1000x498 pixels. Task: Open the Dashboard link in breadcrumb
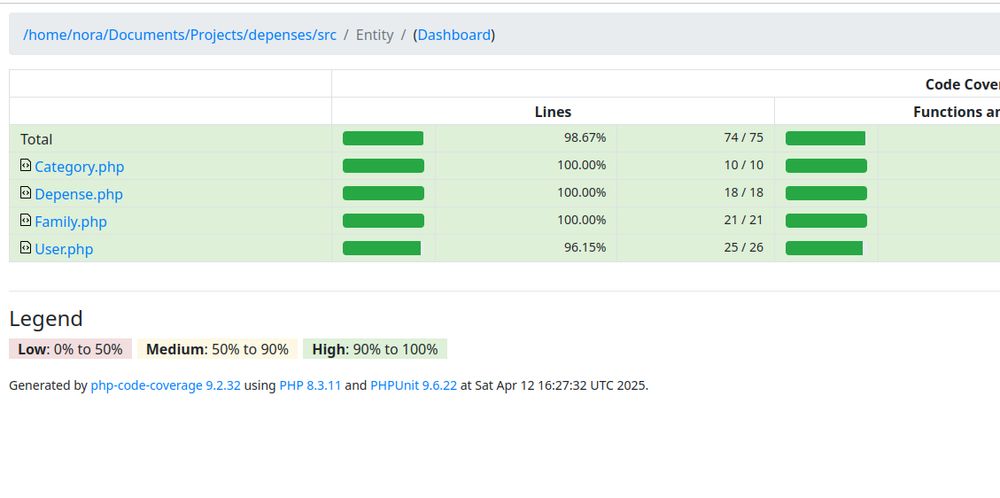click(x=454, y=34)
